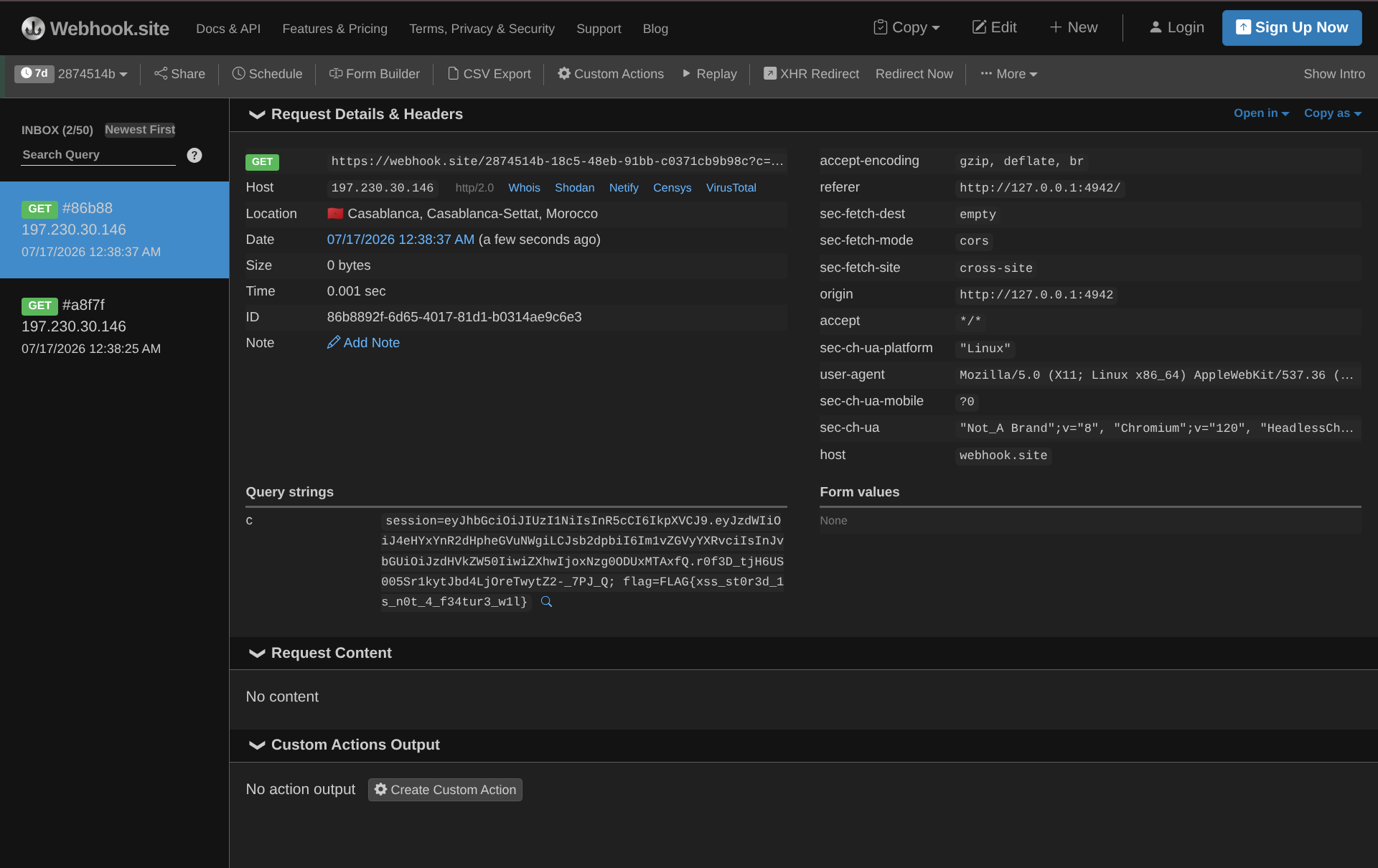1378x868 pixels.
Task: Click host IP 197.230.30.146 value
Action: point(383,188)
